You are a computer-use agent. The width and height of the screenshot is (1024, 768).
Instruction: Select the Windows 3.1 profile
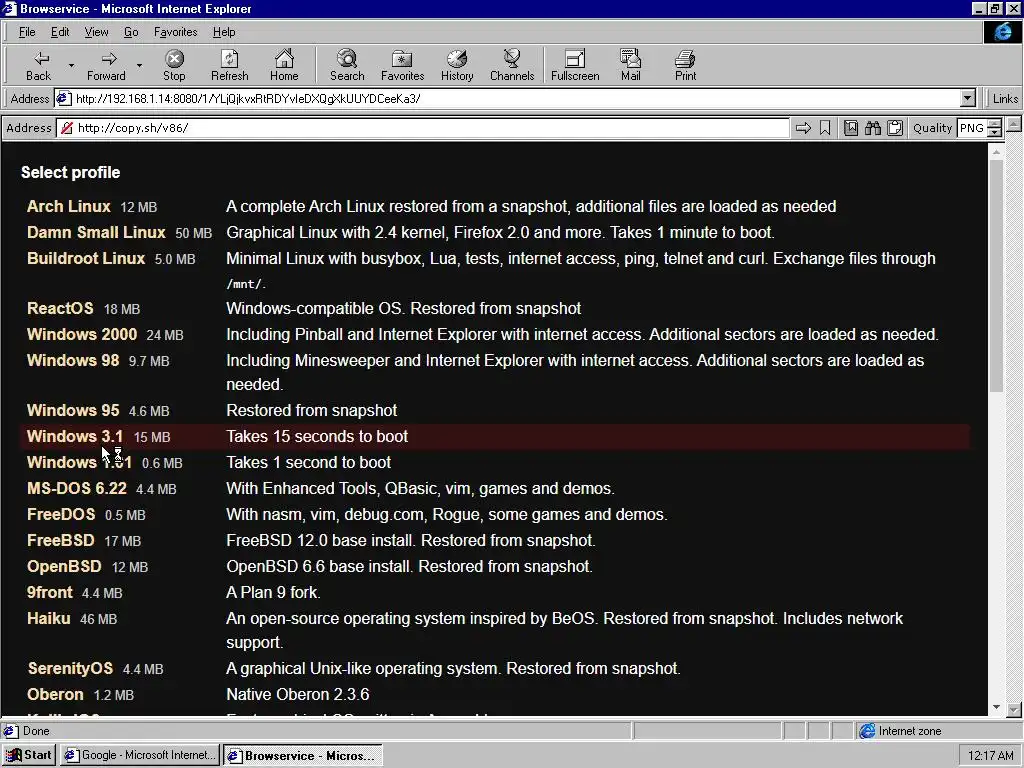[74, 436]
